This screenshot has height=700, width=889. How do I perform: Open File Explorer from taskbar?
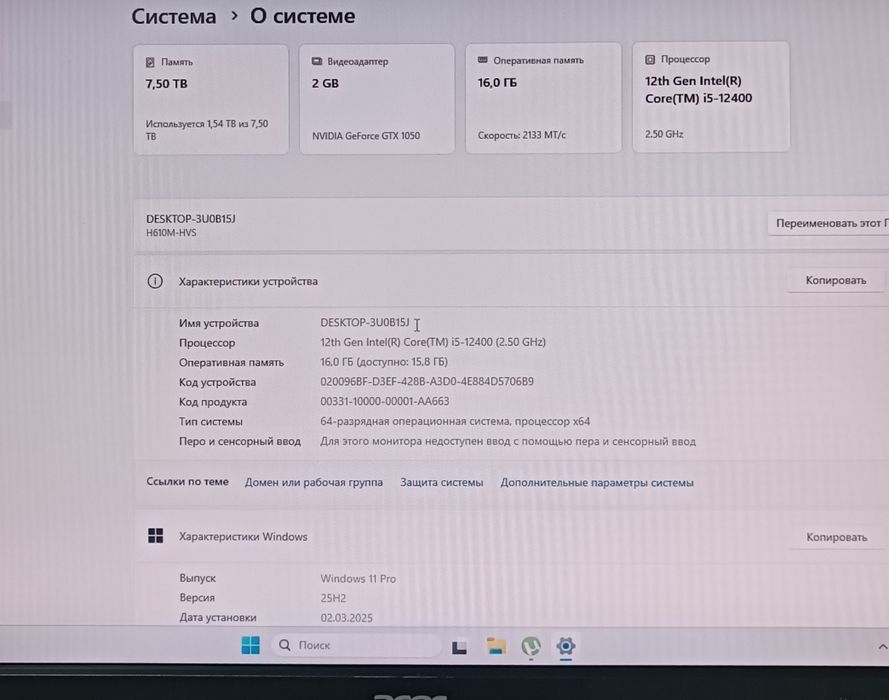[x=496, y=646]
